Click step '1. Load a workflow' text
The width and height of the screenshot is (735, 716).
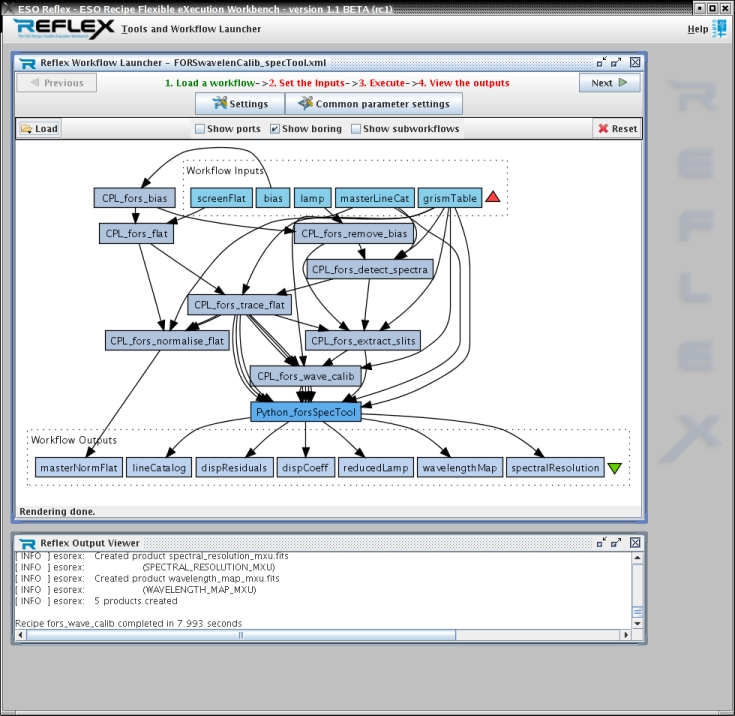tap(210, 83)
